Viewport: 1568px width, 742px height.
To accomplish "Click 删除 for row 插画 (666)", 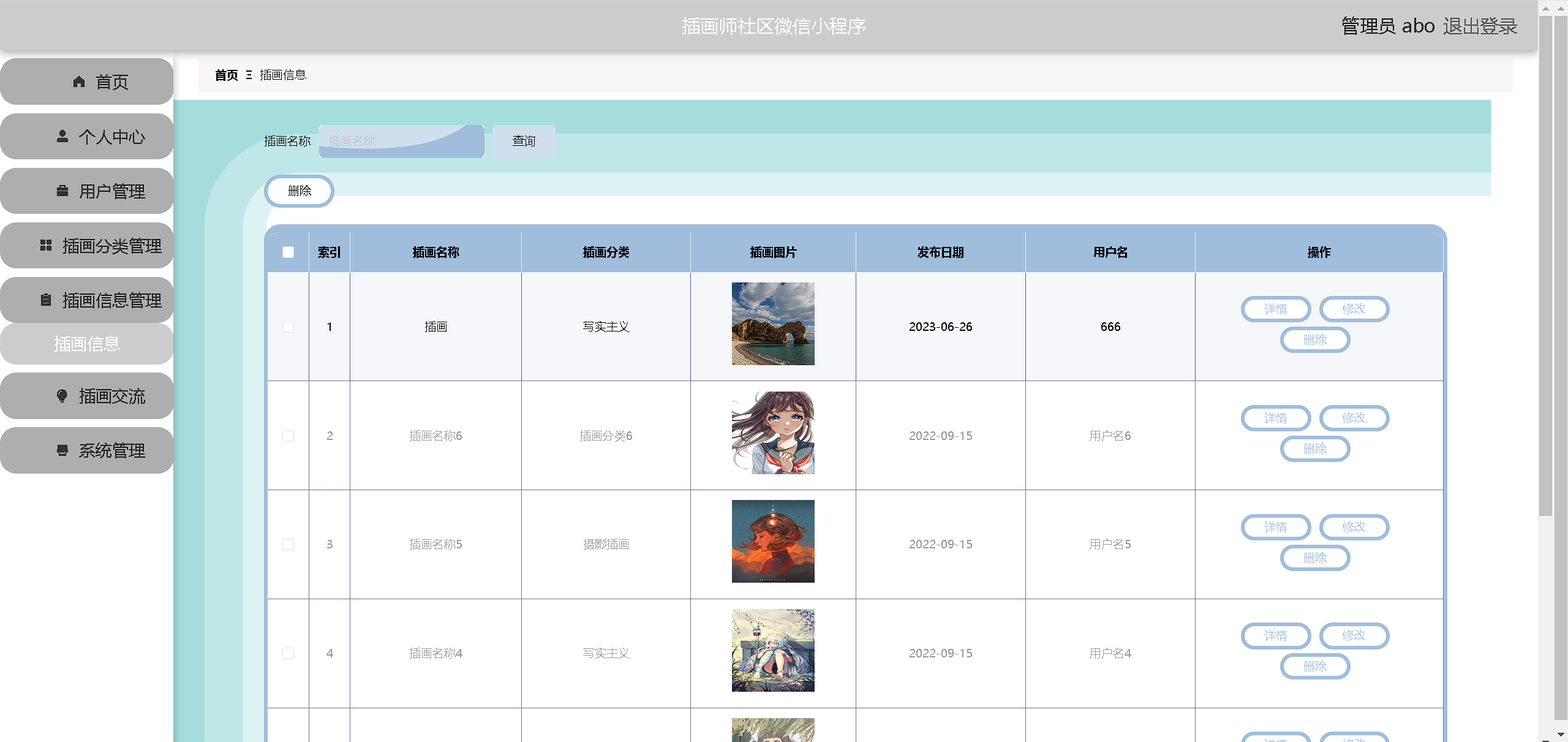I will tap(1315, 339).
